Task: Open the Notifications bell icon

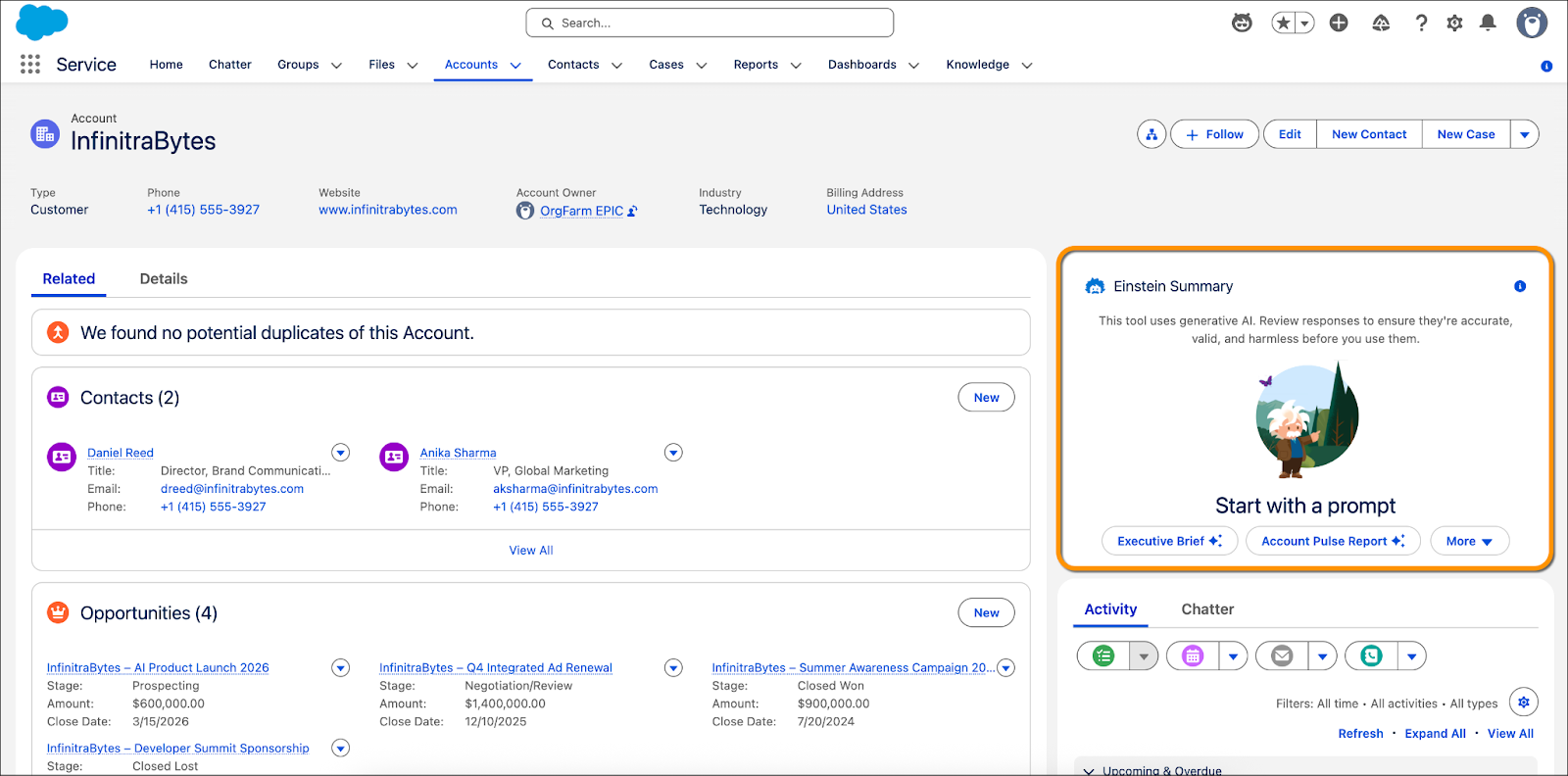Action: pyautogui.click(x=1488, y=23)
